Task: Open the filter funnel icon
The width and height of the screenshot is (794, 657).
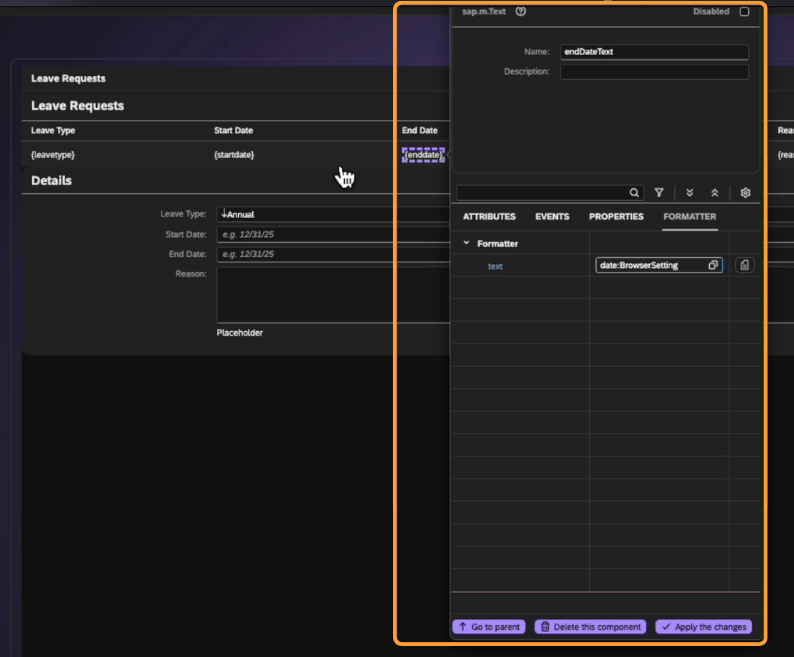Action: click(659, 193)
